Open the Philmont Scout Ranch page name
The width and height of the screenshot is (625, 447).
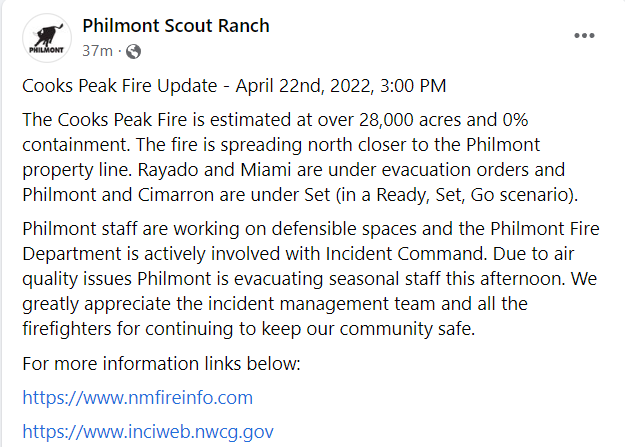coord(176,26)
